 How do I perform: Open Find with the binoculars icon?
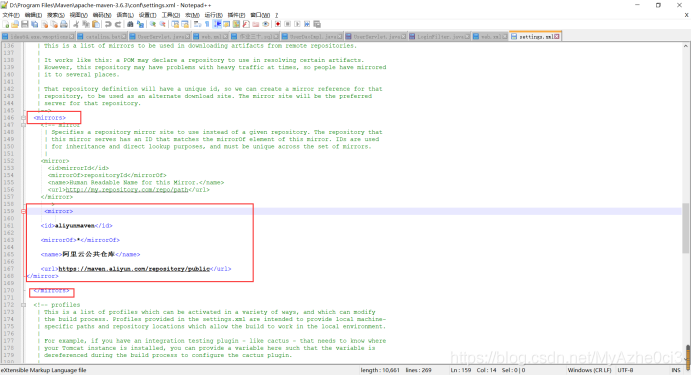(130, 24)
